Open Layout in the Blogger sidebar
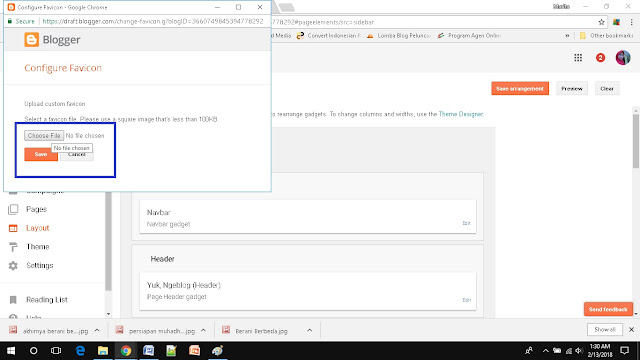This screenshot has width=640, height=360. coord(38,228)
